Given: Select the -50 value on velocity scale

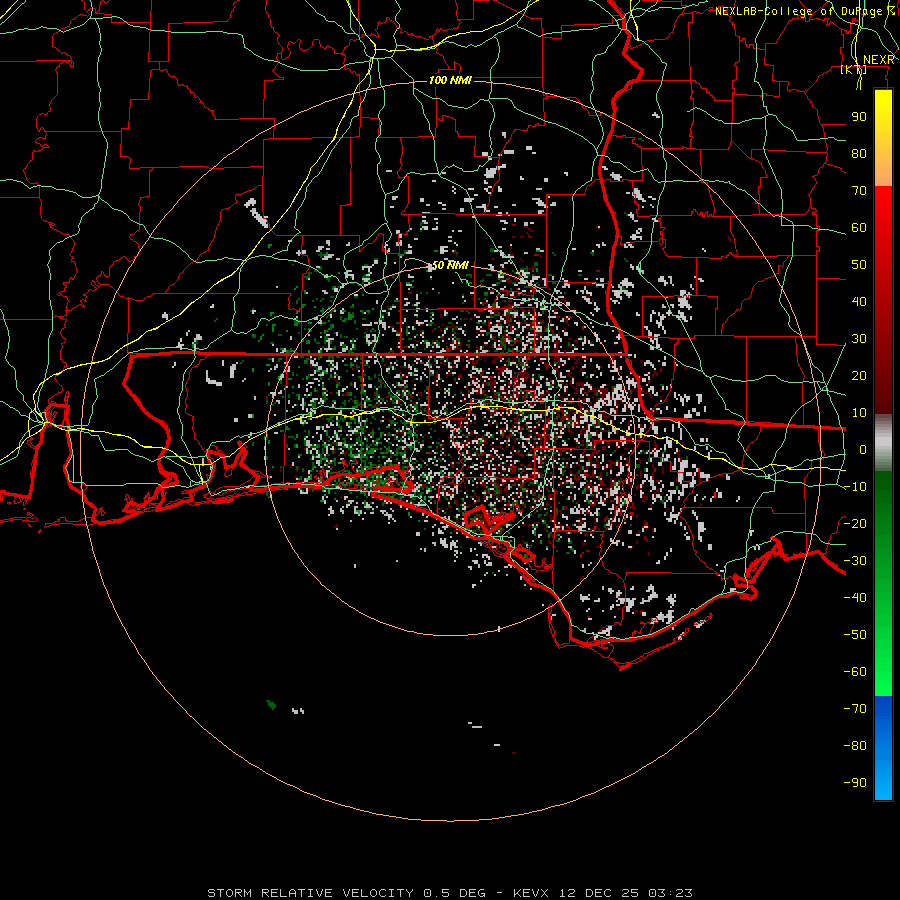Looking at the screenshot, I should coord(855,635).
